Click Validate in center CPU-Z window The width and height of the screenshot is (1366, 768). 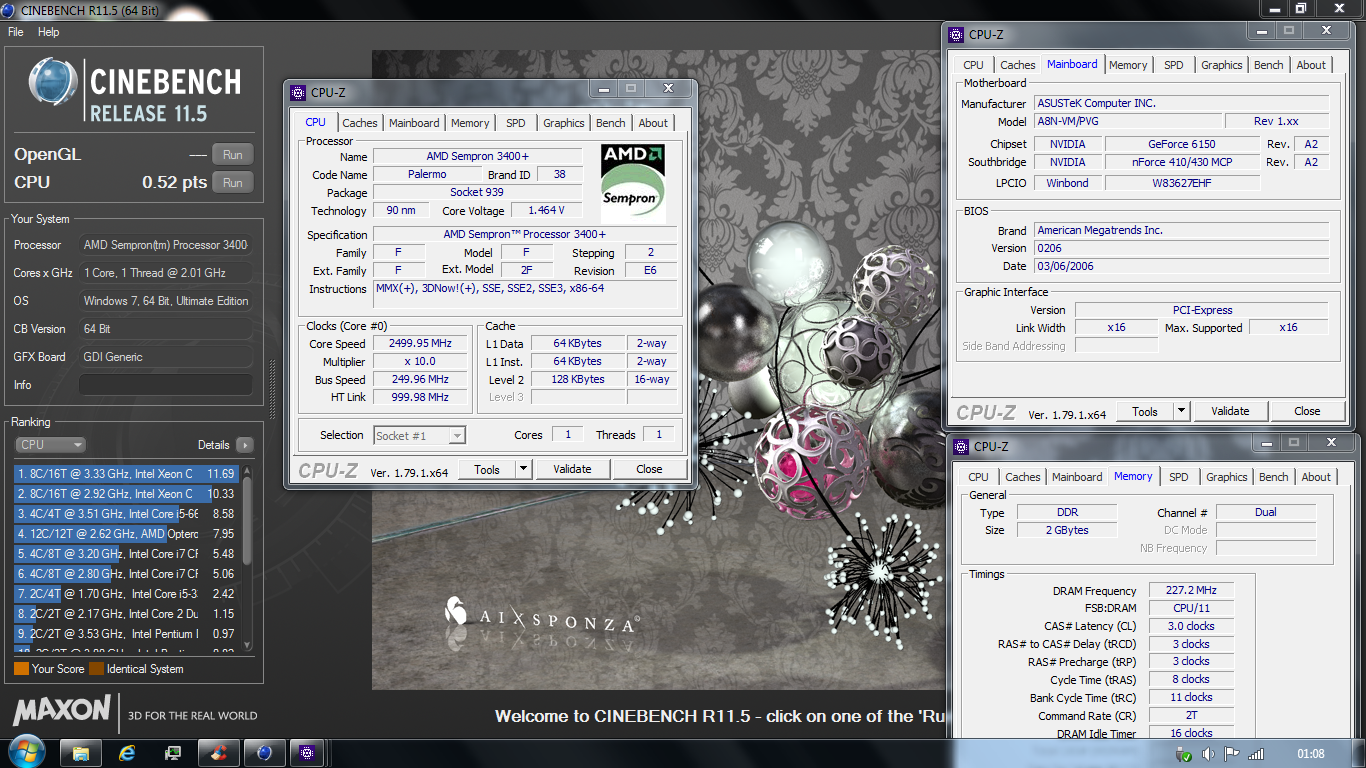click(x=572, y=469)
